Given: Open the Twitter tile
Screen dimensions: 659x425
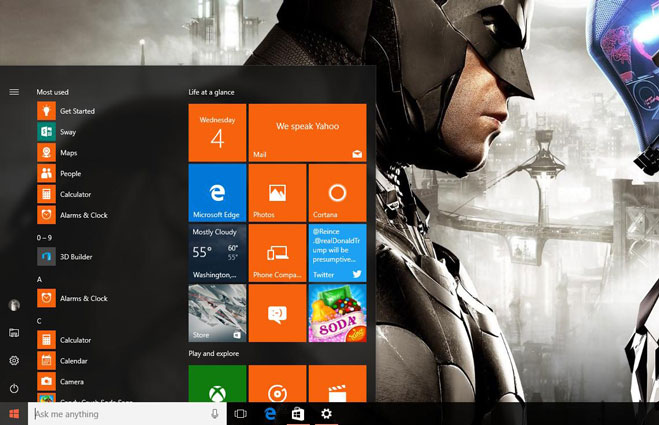Looking at the screenshot, I should coord(337,253).
